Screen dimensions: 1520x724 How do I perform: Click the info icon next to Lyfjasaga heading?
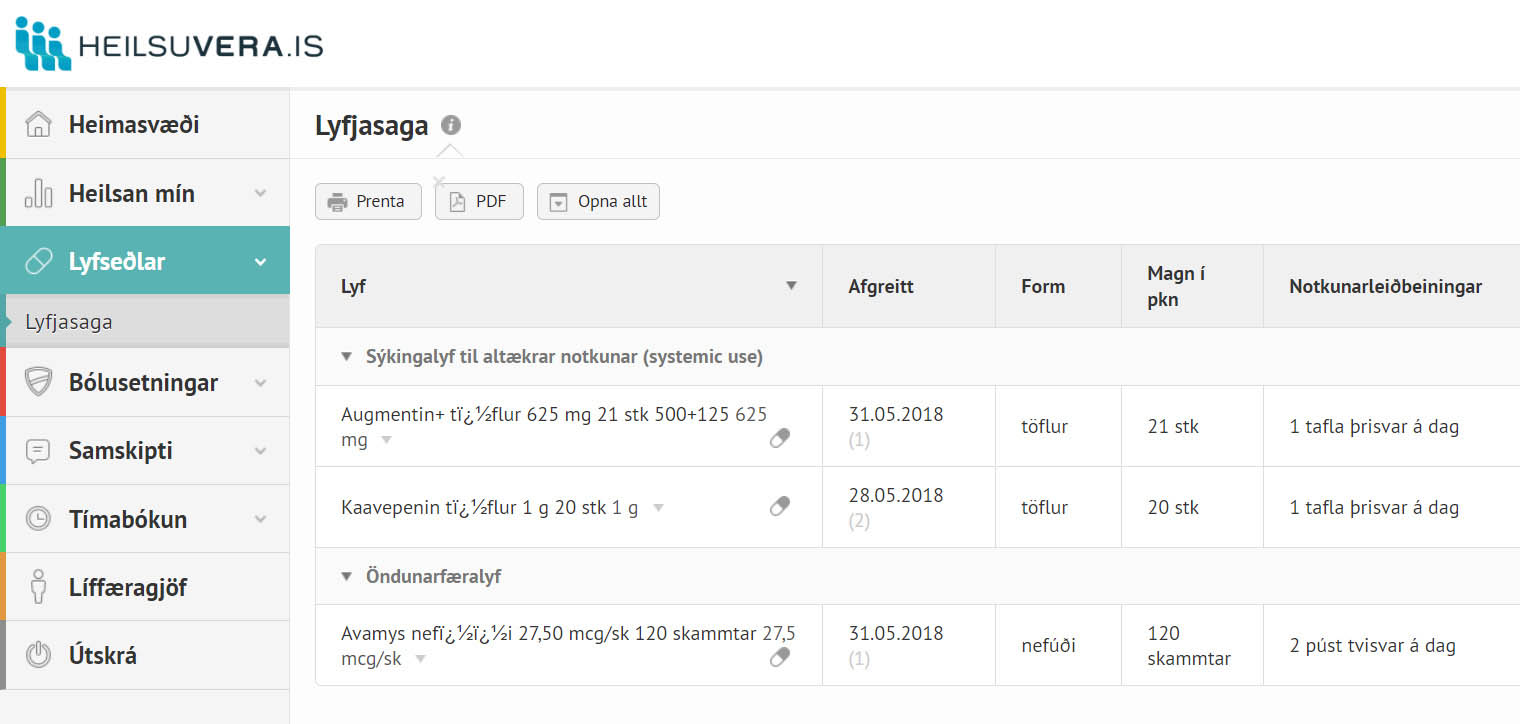451,125
